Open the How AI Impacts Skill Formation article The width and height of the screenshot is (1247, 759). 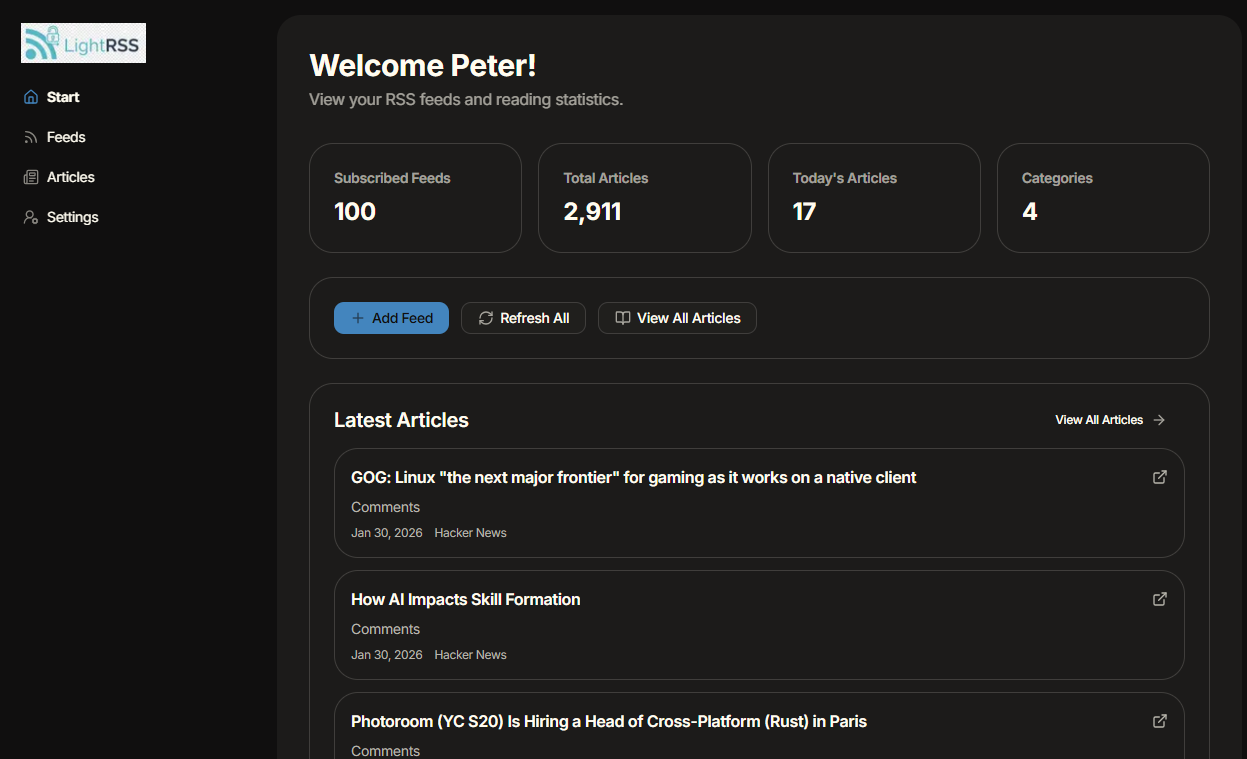[465, 599]
